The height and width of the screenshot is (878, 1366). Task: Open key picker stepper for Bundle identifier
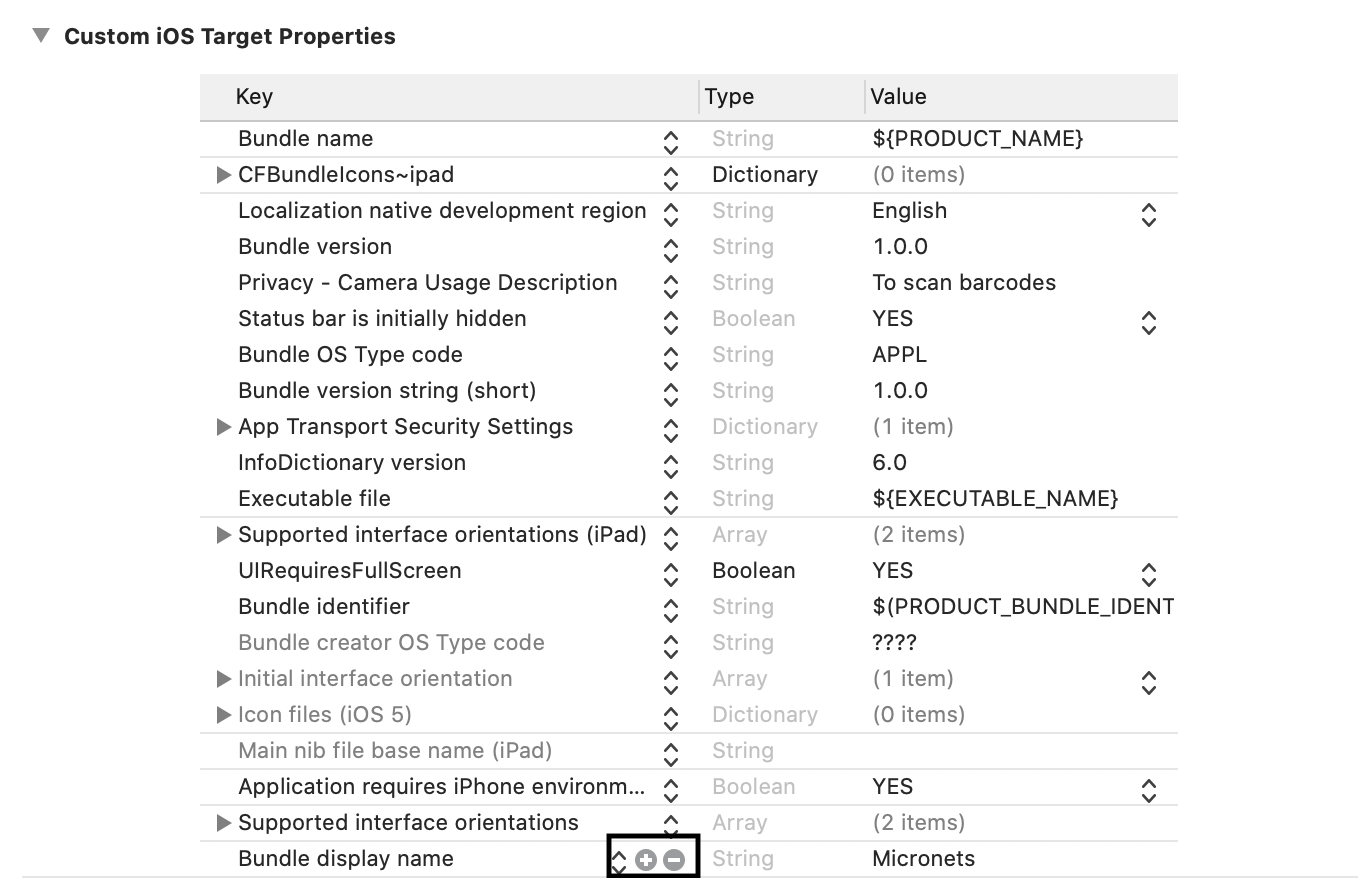tap(671, 610)
